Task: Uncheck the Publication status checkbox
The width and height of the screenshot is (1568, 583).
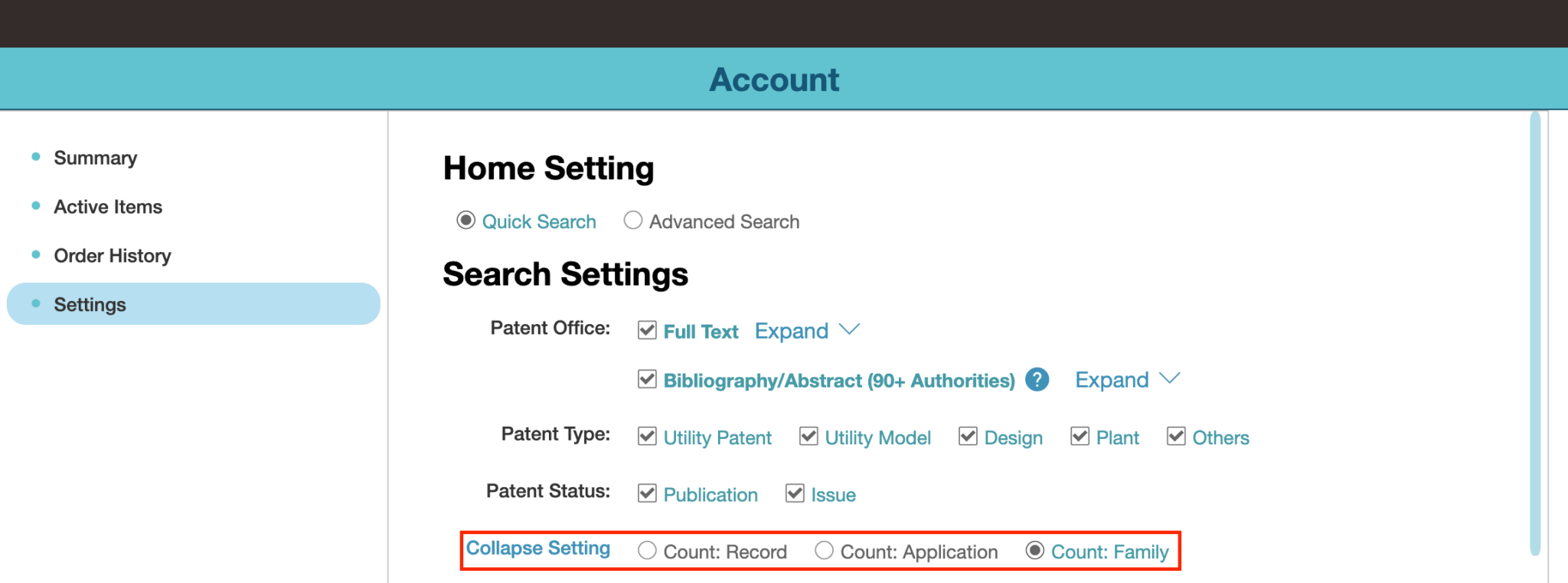Action: click(x=647, y=493)
